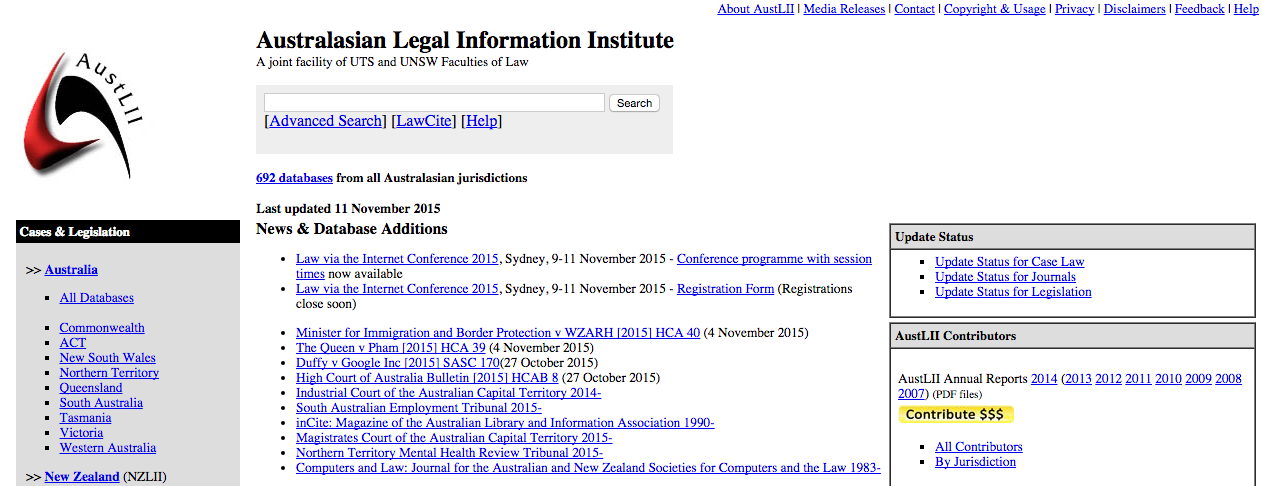Open Update Status for Case Law

(1009, 262)
